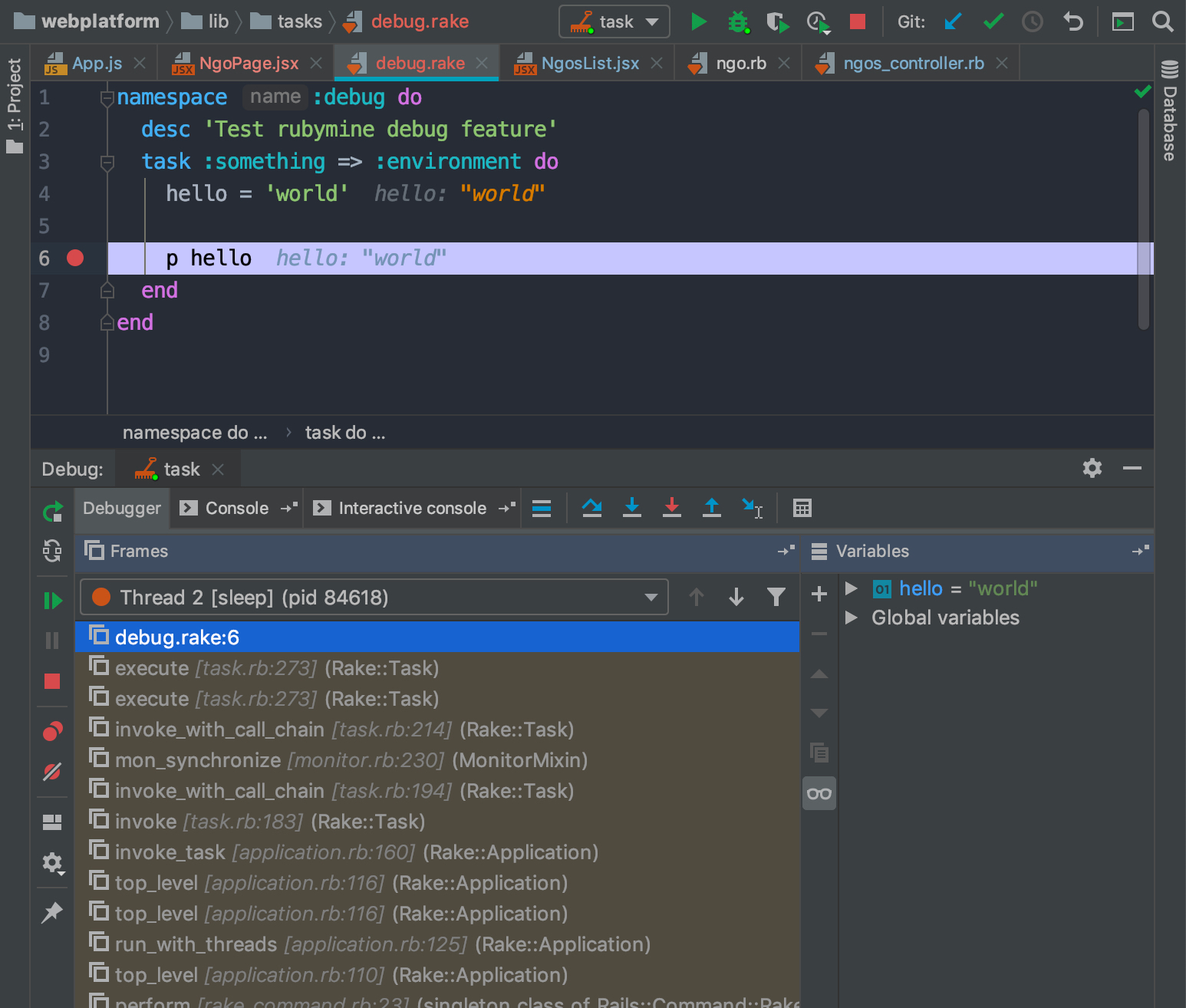Resume the paused program

click(x=52, y=600)
